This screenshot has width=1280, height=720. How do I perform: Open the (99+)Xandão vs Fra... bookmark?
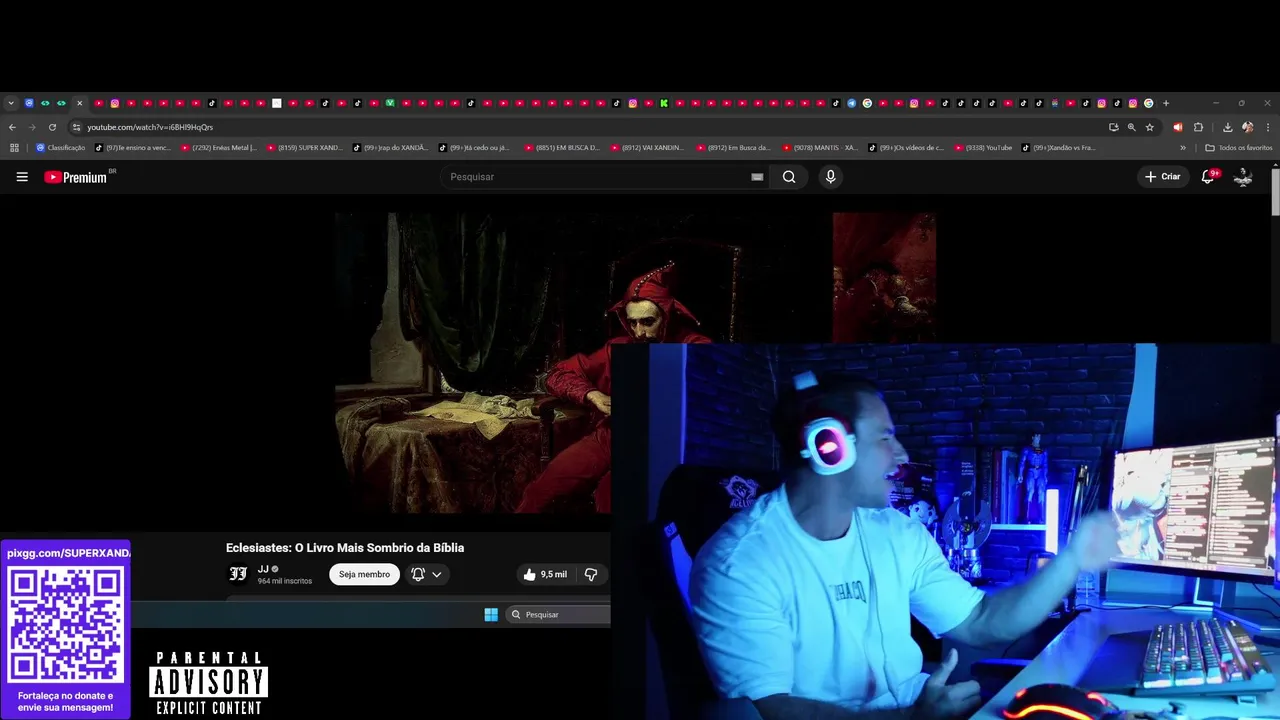pos(1059,148)
